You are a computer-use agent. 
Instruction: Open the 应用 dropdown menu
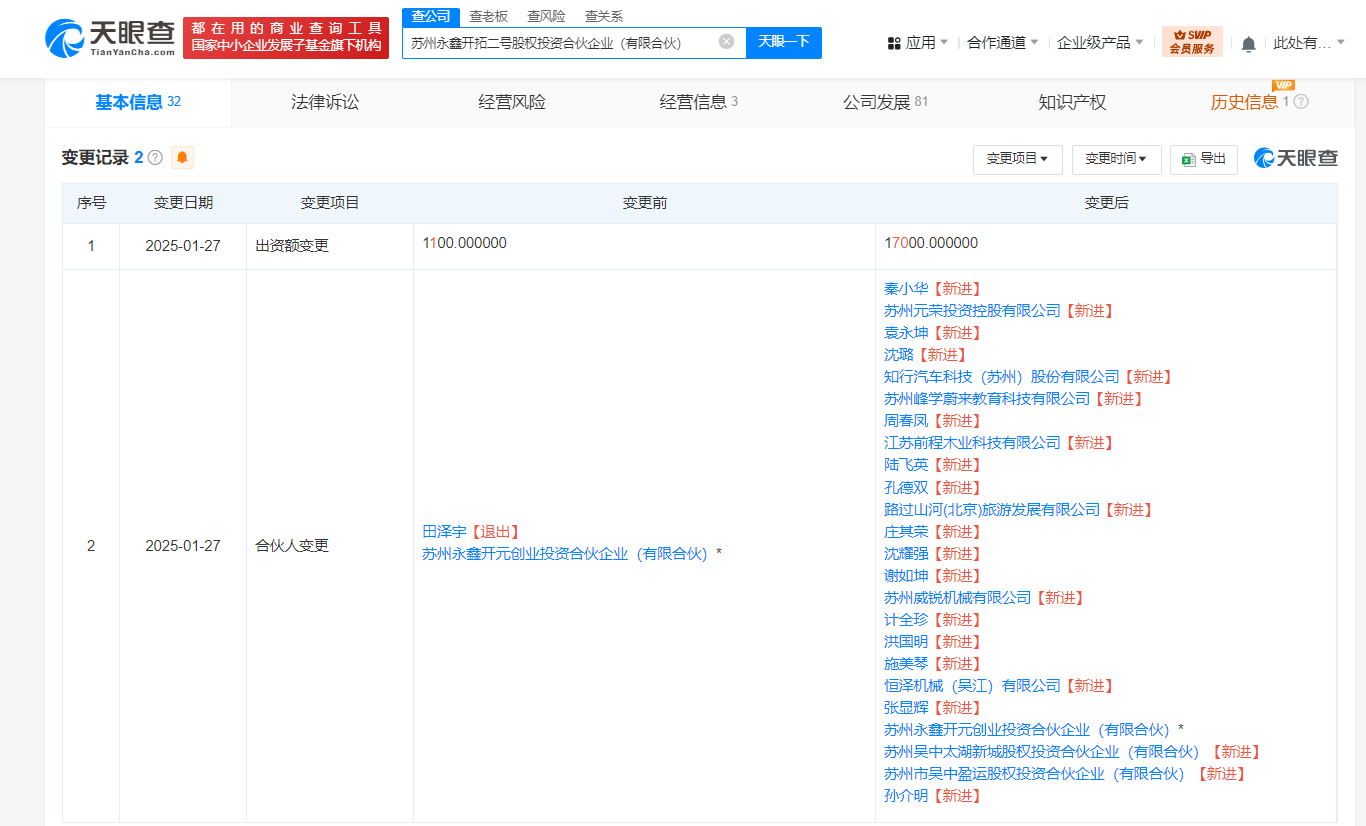(x=918, y=43)
